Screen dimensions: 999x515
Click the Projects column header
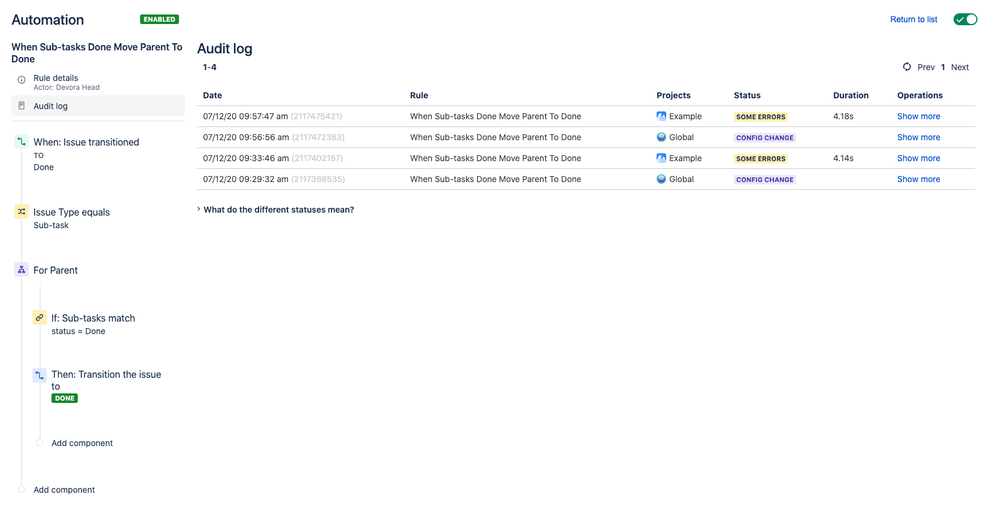click(673, 95)
